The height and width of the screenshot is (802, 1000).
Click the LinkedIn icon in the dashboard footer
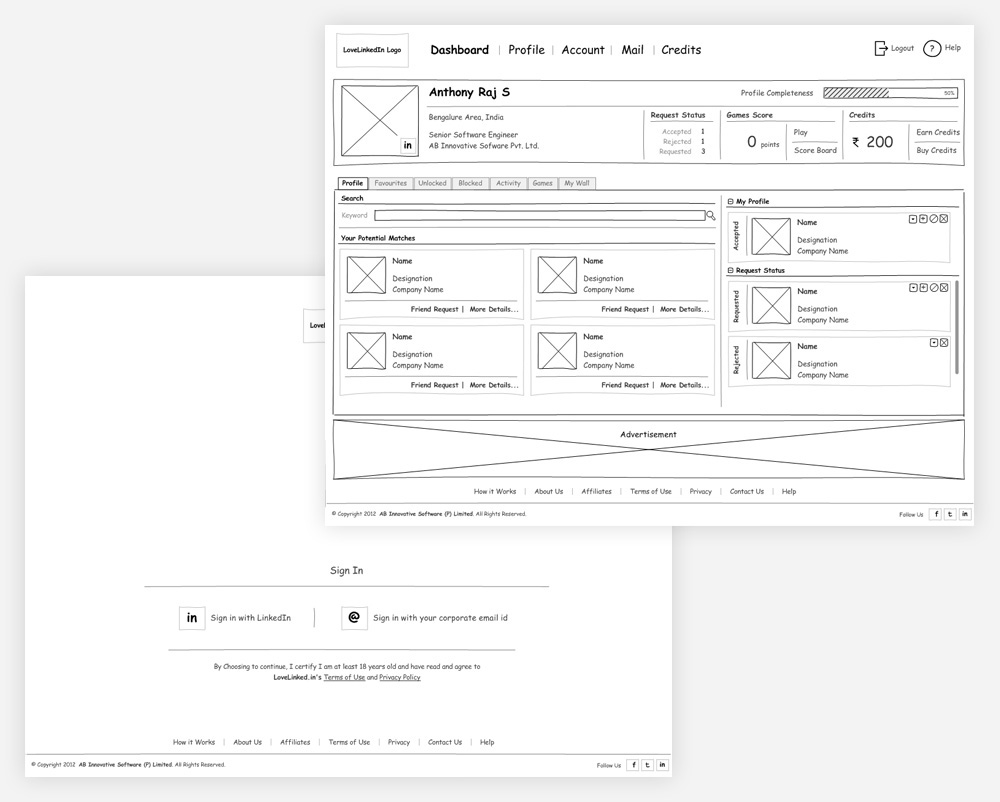965,514
